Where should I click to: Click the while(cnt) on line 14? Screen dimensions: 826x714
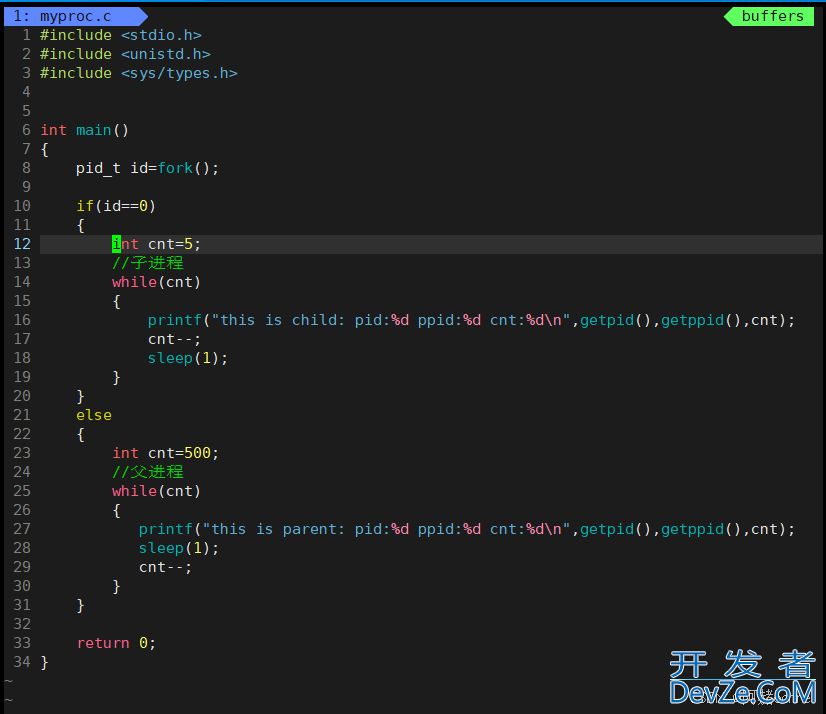tap(156, 282)
